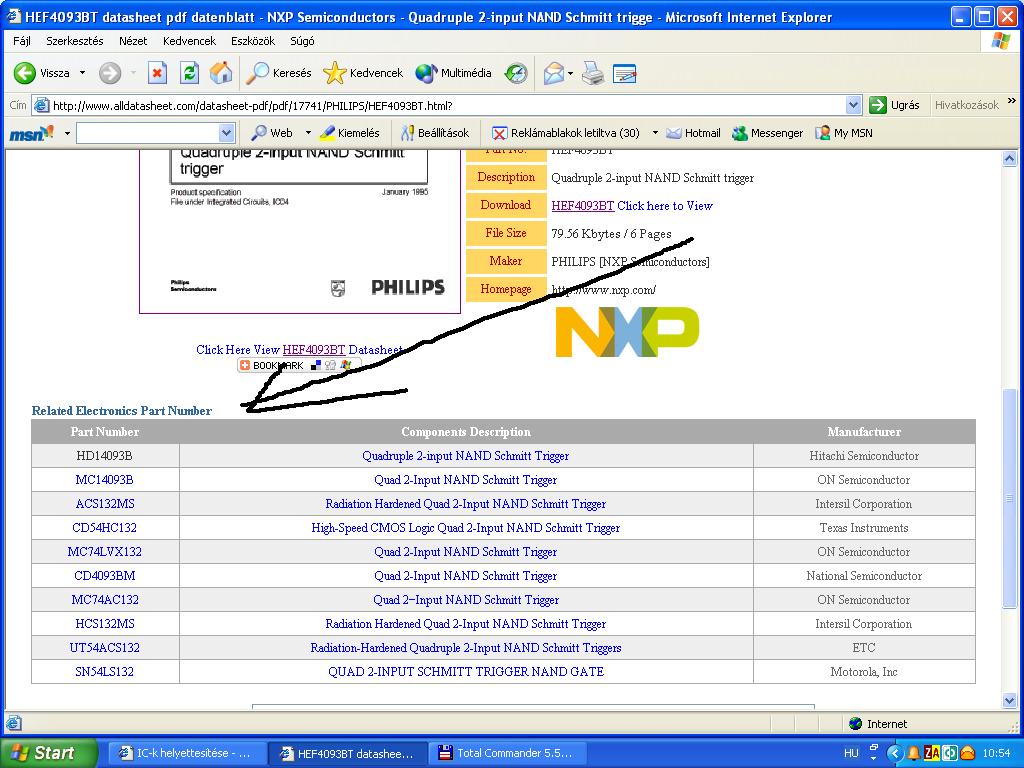This screenshot has width=1024, height=768.
Task: Click the http://www.nxp.com/ homepage link
Action: click(x=603, y=290)
